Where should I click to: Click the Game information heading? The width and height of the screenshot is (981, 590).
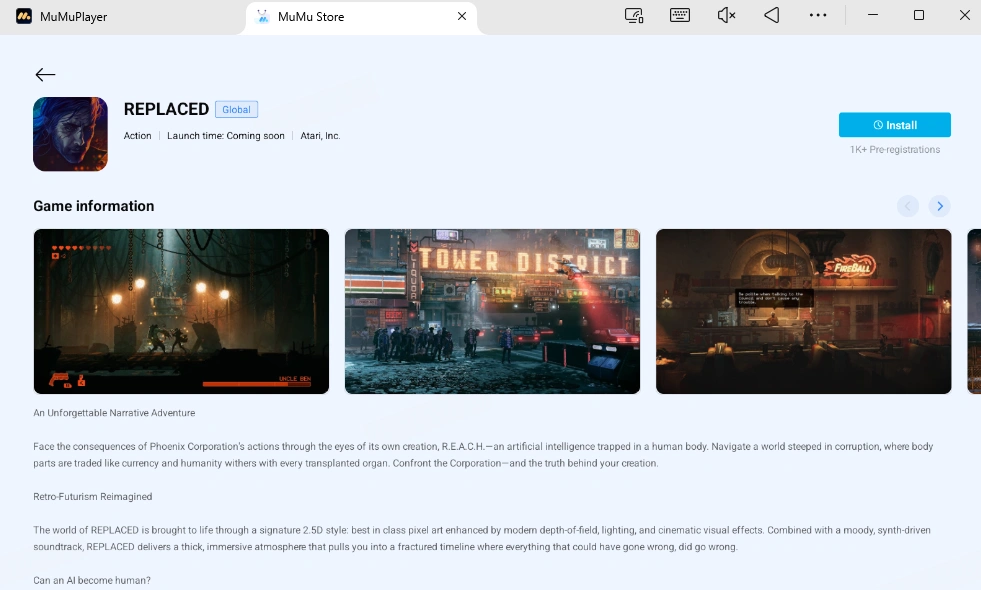coord(94,206)
